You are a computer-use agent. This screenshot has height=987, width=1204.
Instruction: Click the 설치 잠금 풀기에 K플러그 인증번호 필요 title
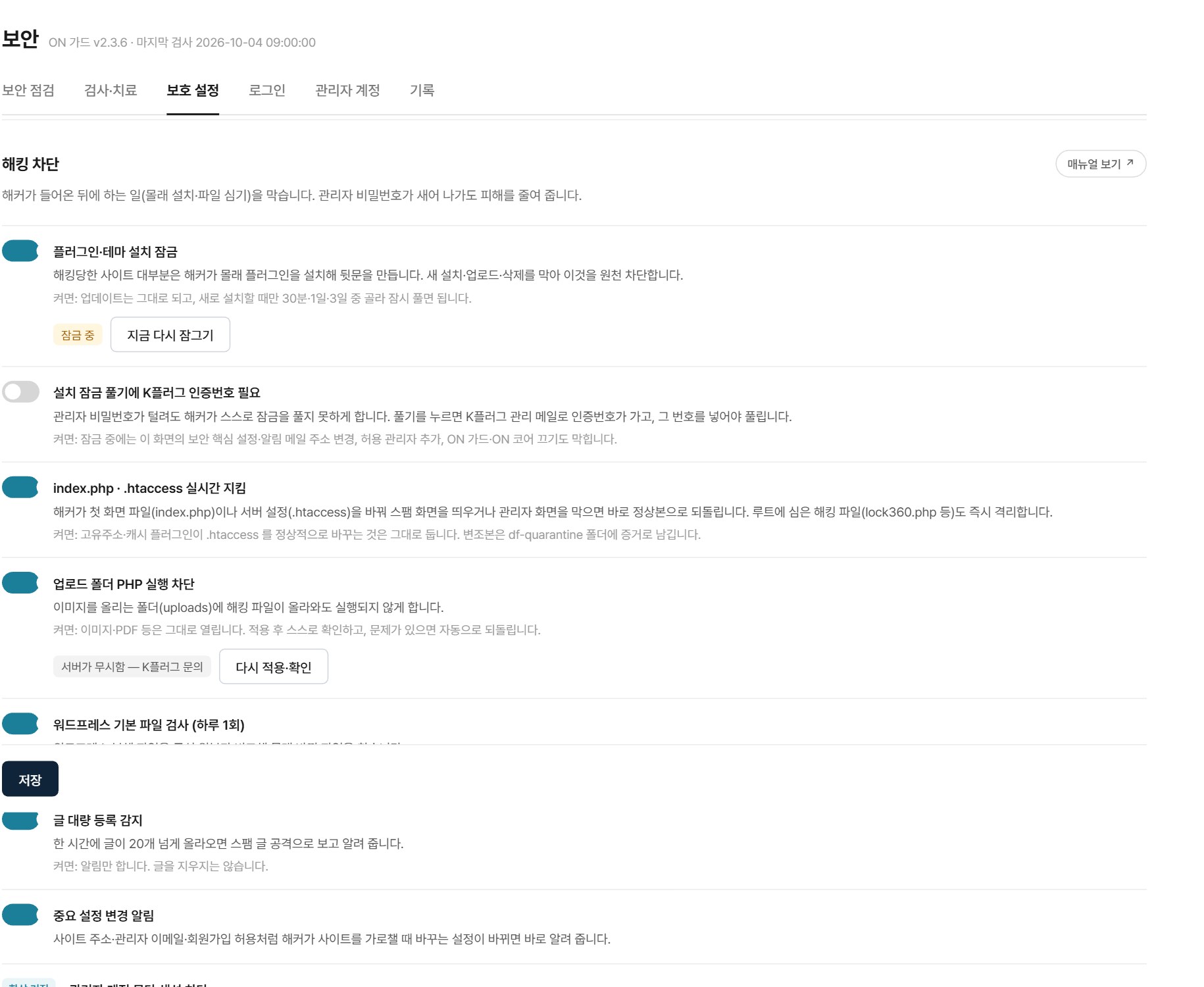(x=157, y=392)
